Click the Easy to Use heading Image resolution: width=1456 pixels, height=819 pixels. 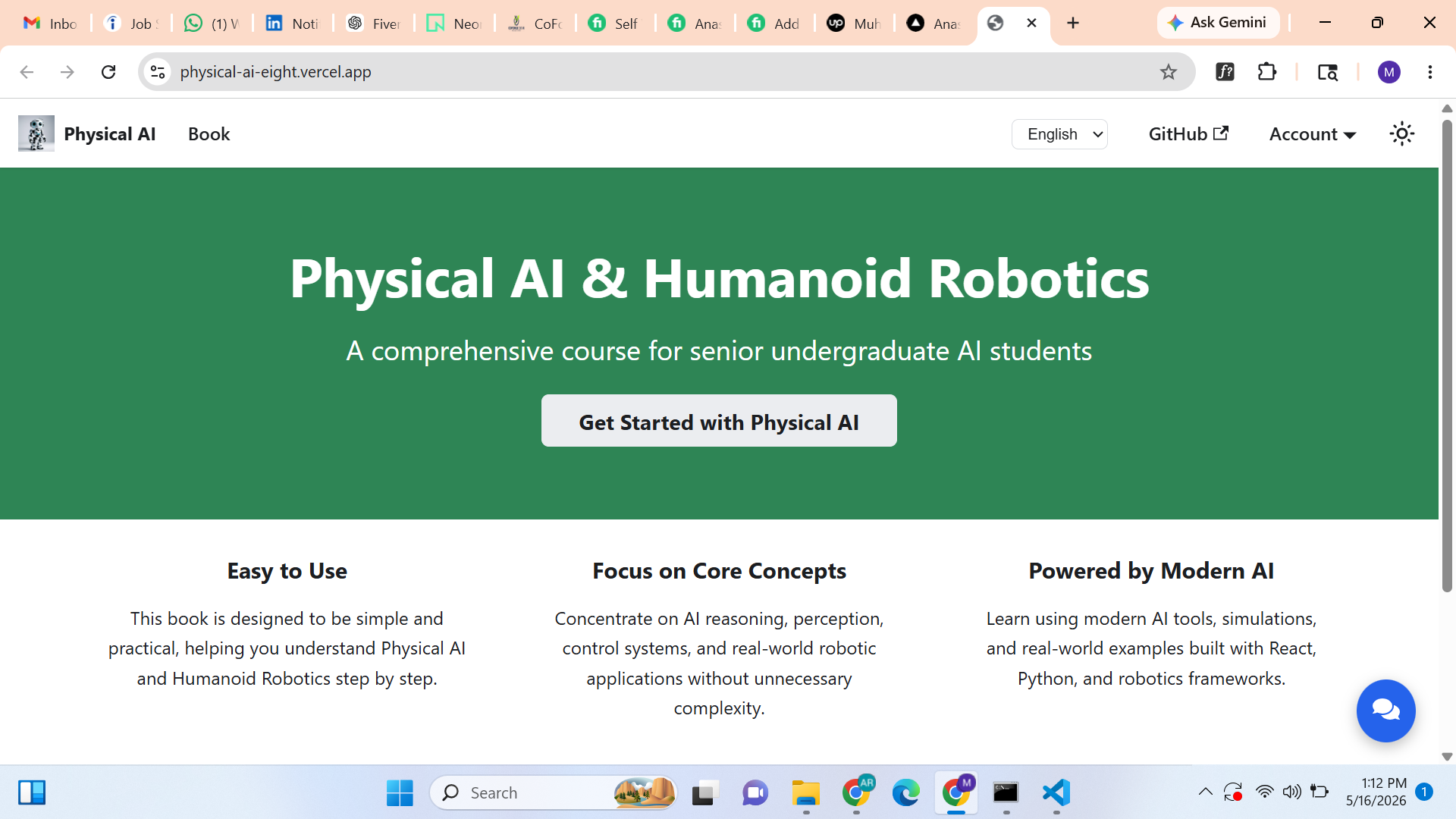click(287, 571)
